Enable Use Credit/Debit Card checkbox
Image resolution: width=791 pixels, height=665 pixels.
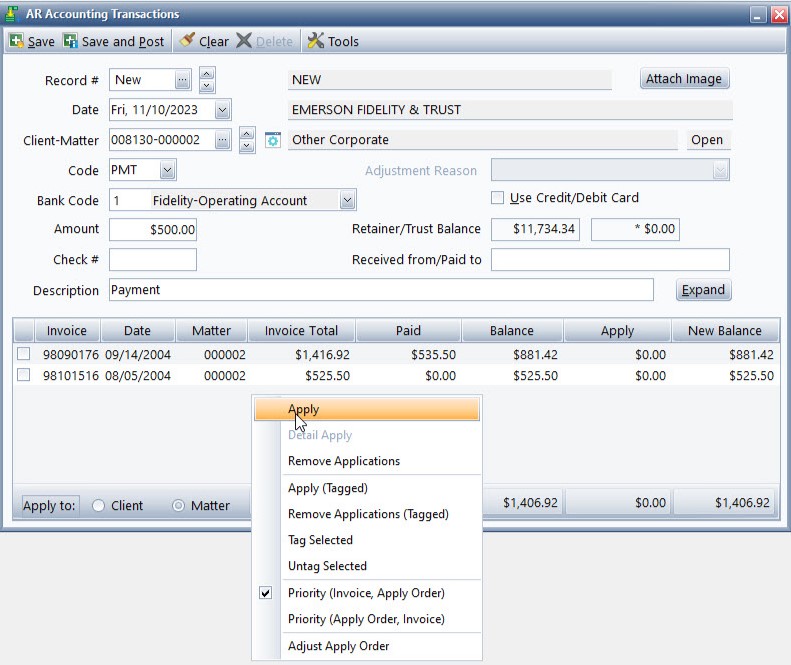[x=497, y=198]
